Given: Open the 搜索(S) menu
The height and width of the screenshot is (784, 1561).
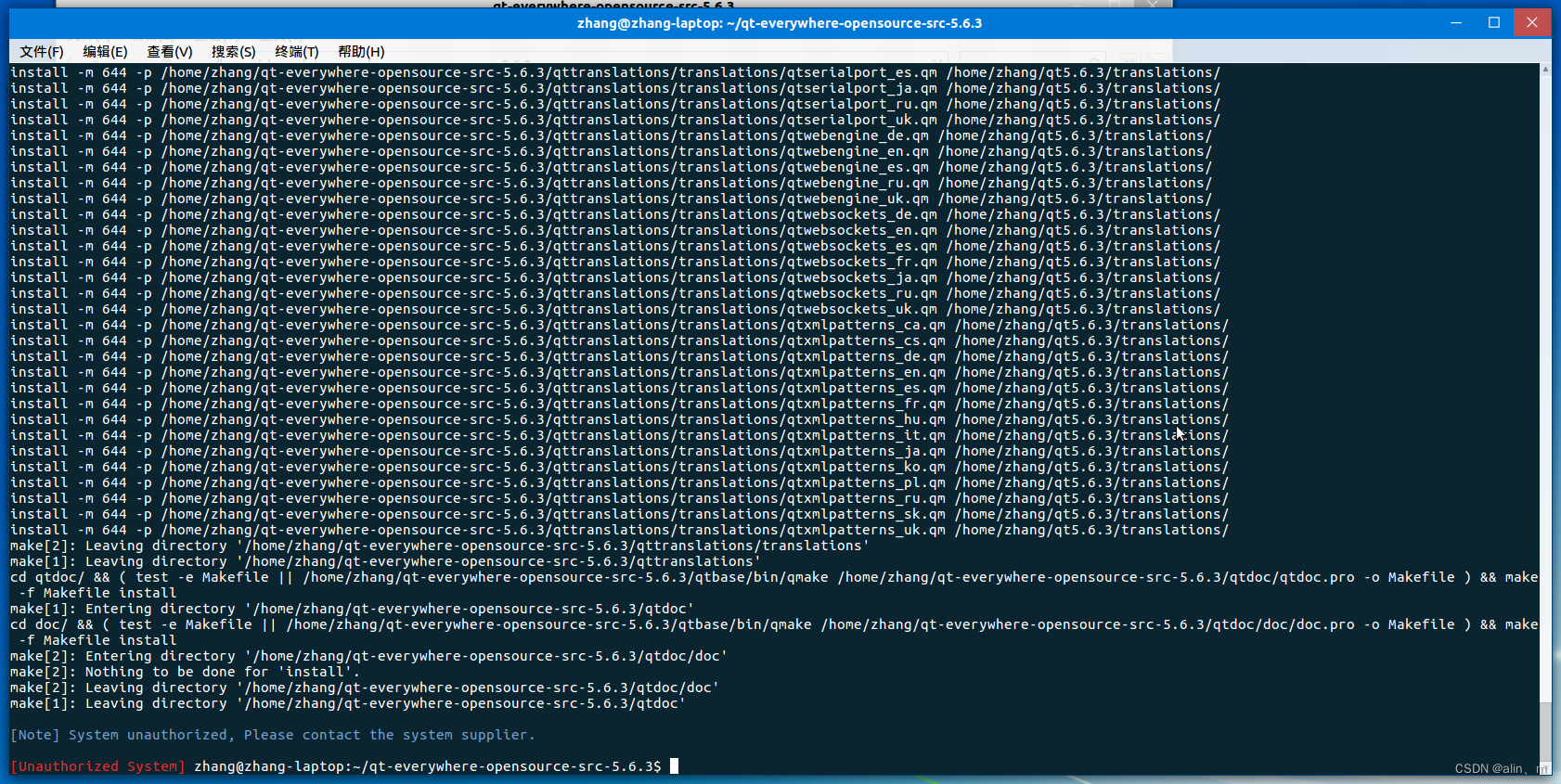Looking at the screenshot, I should (x=234, y=52).
